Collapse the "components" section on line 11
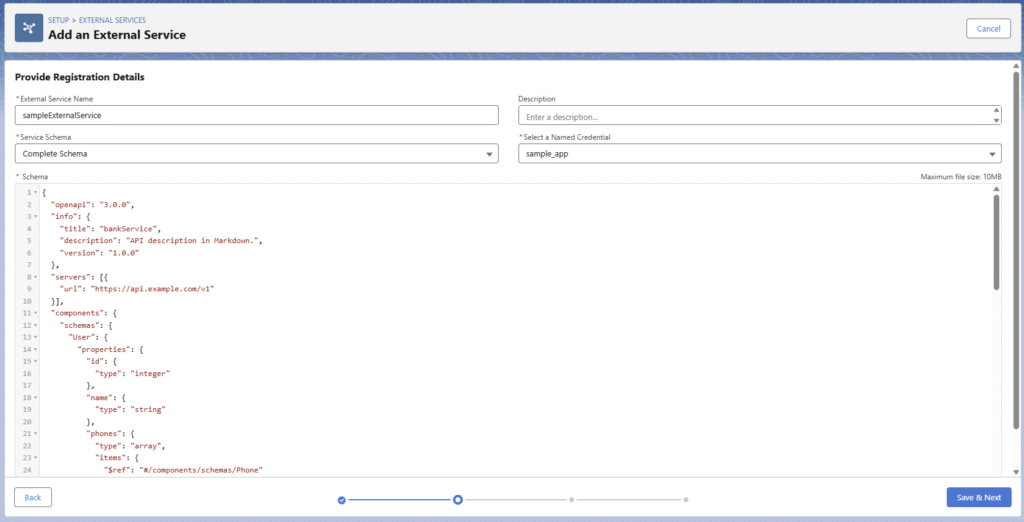 [x=36, y=313]
